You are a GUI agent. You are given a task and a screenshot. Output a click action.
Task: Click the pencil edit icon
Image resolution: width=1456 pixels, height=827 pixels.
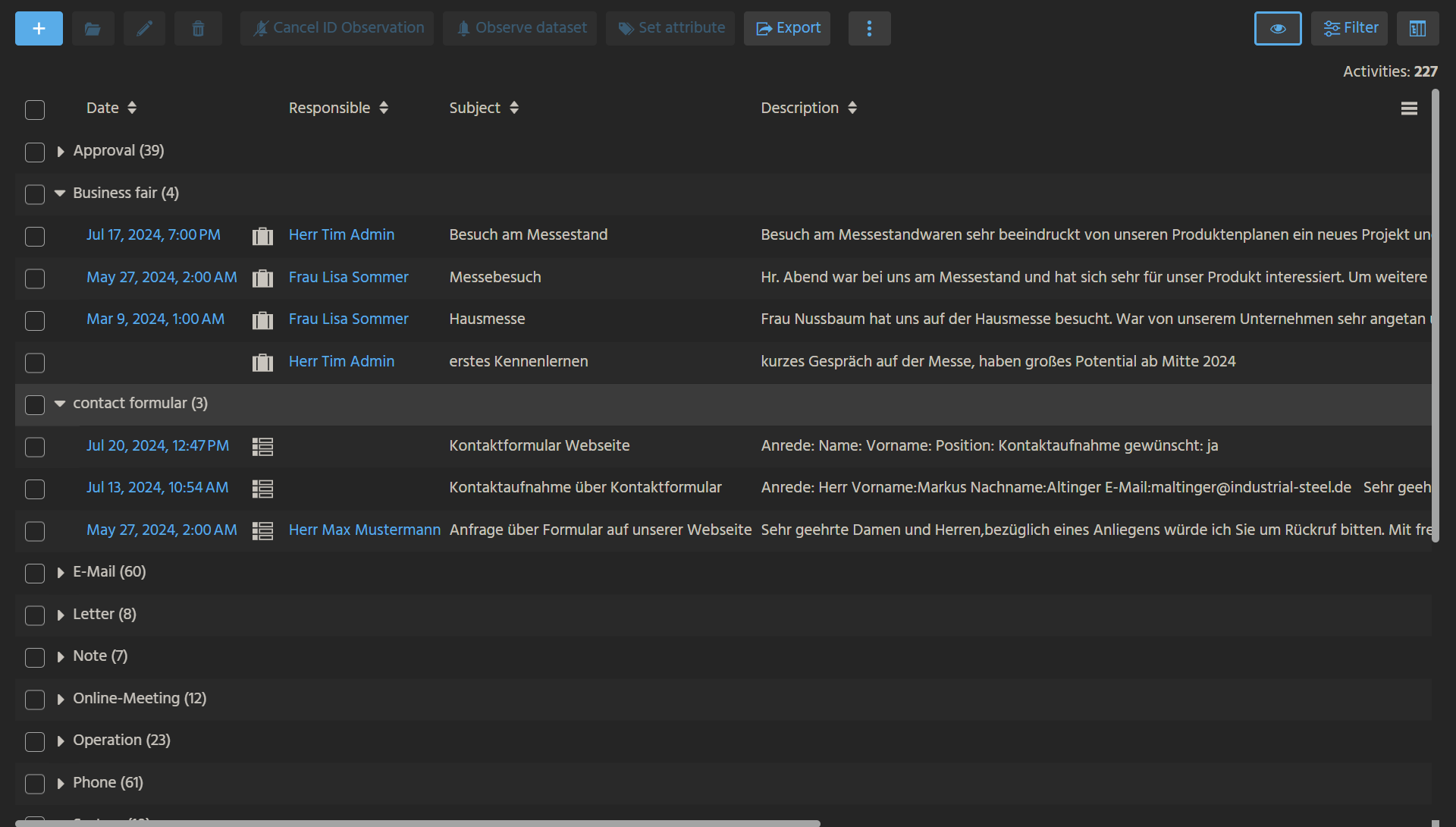pos(144,28)
